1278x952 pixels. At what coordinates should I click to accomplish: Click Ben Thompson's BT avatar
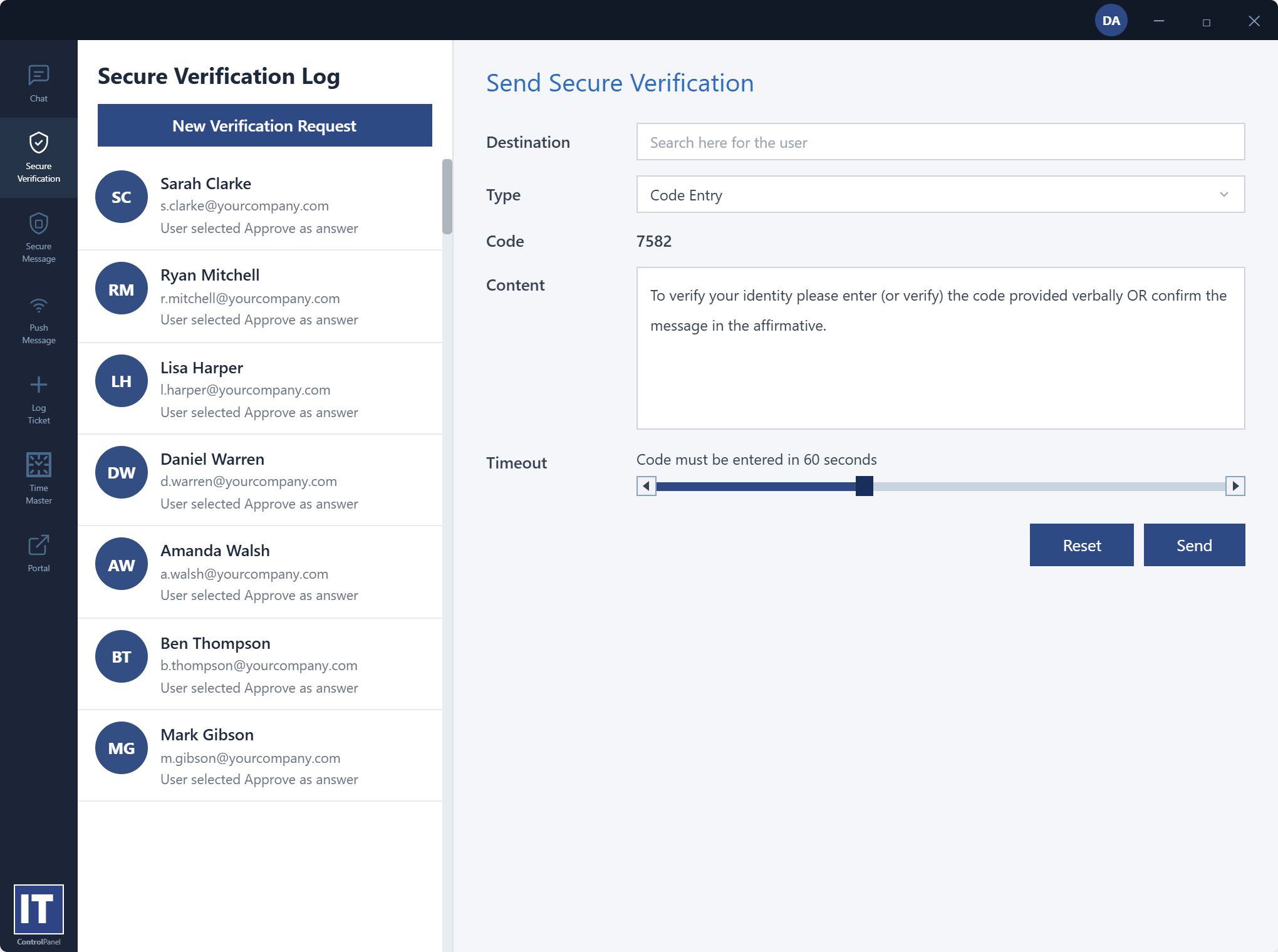(122, 656)
